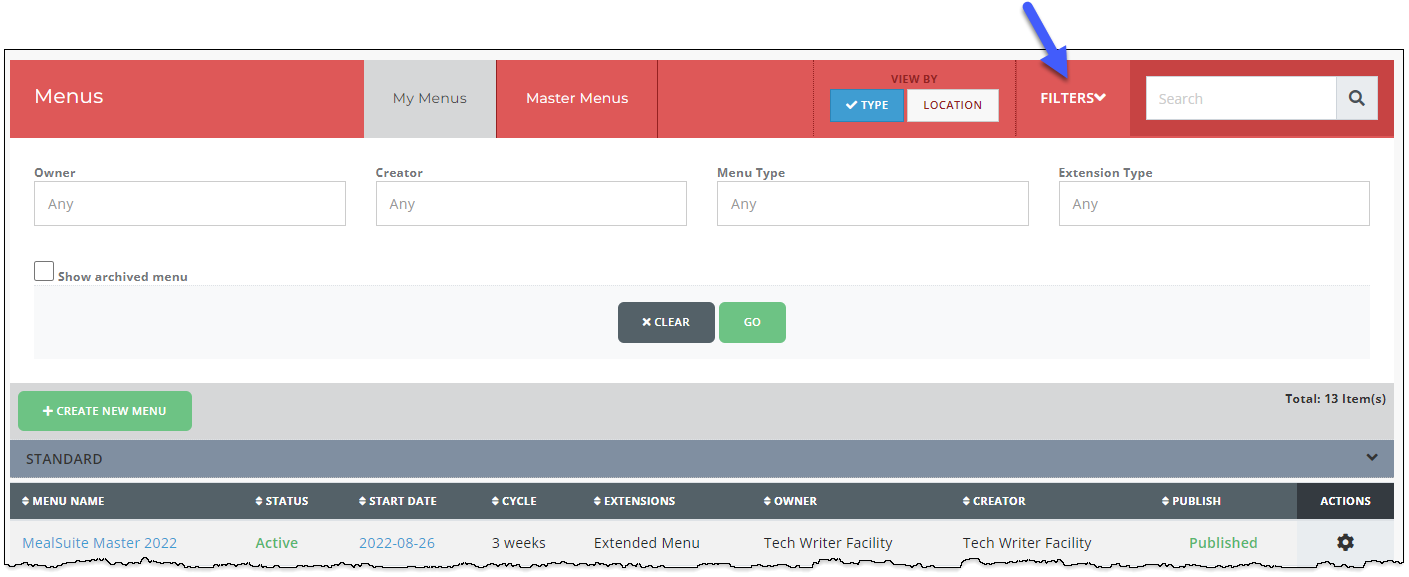Image resolution: width=1409 pixels, height=577 pixels.
Task: Switch to the Master Menus tab
Action: (576, 98)
